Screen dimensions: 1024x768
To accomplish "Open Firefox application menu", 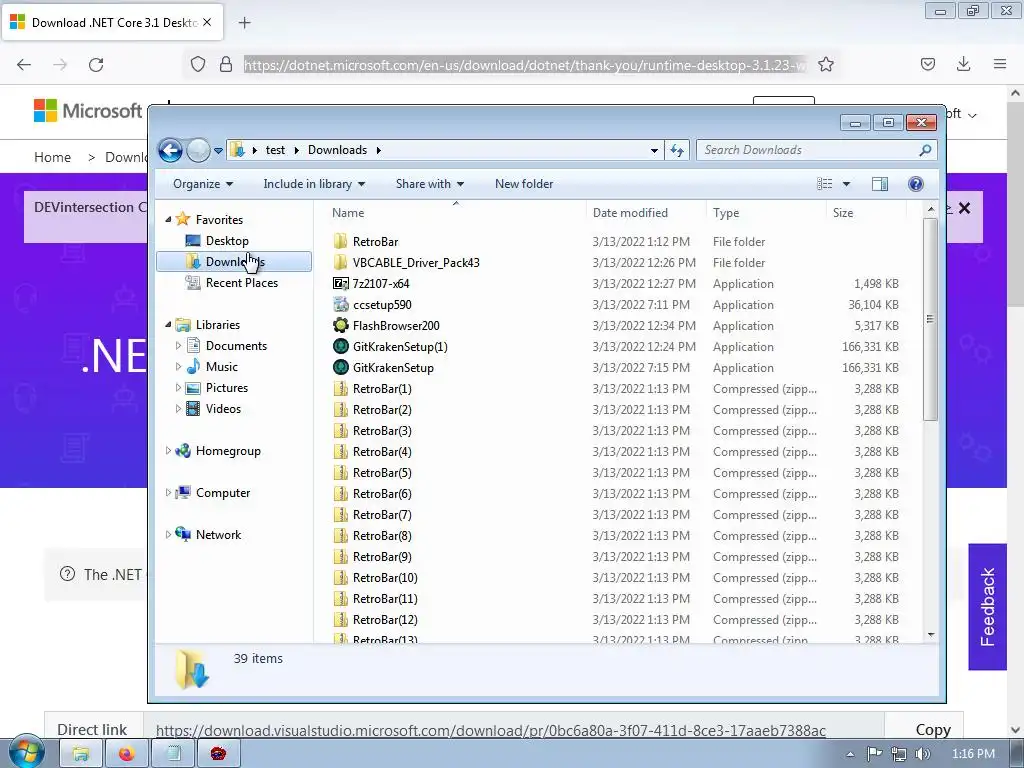I will (1000, 64).
